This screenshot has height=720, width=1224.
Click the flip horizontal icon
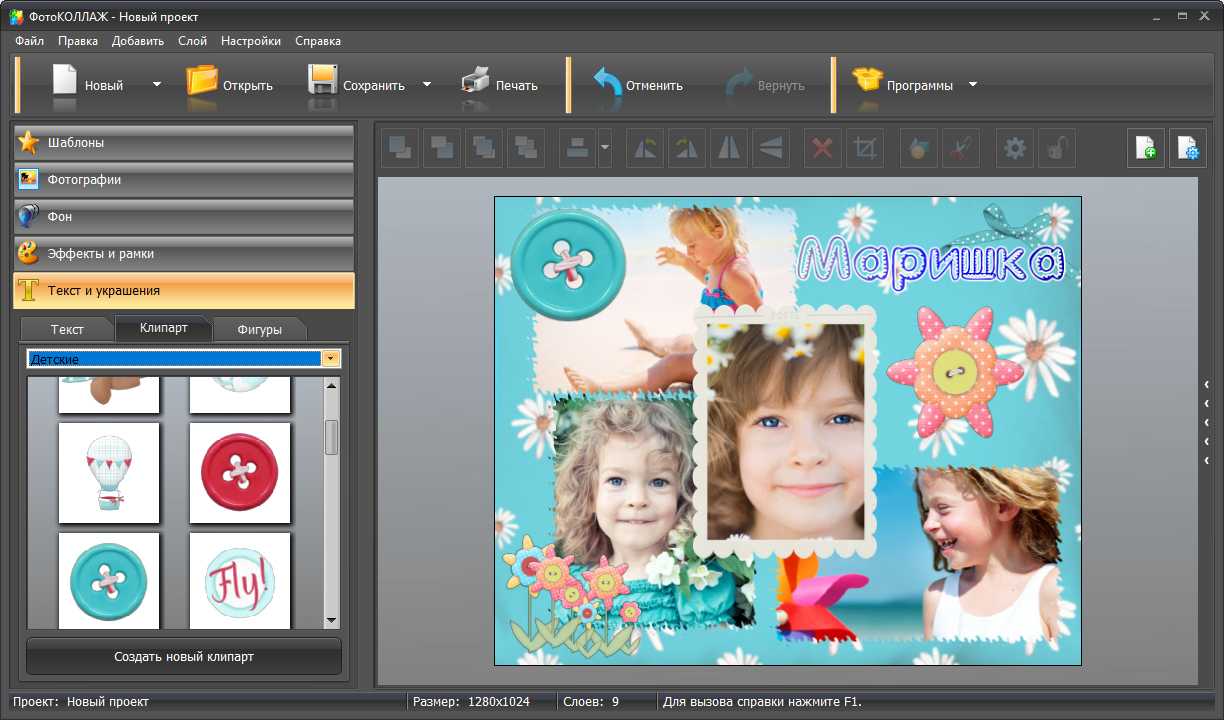728,149
